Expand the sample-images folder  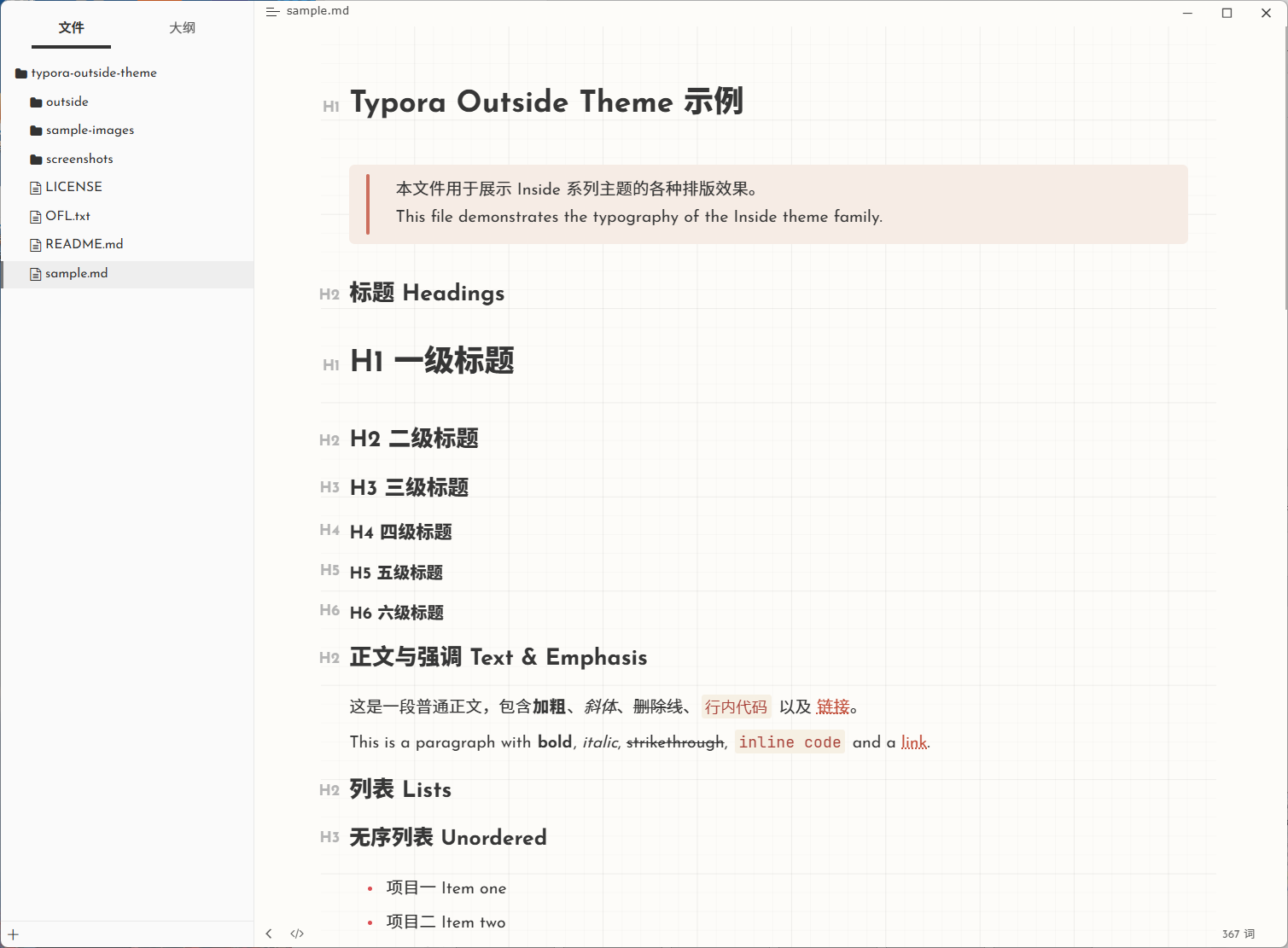click(90, 130)
